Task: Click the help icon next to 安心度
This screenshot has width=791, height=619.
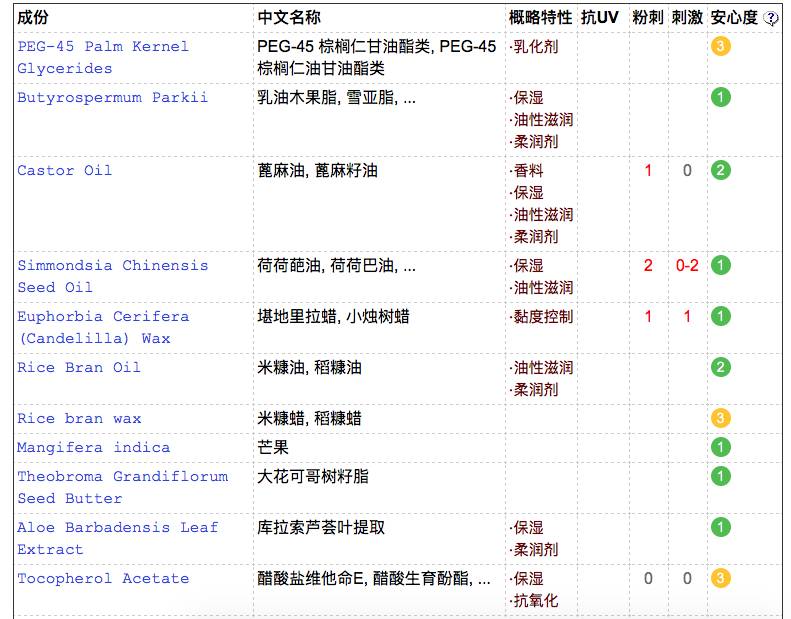Action: [770, 19]
